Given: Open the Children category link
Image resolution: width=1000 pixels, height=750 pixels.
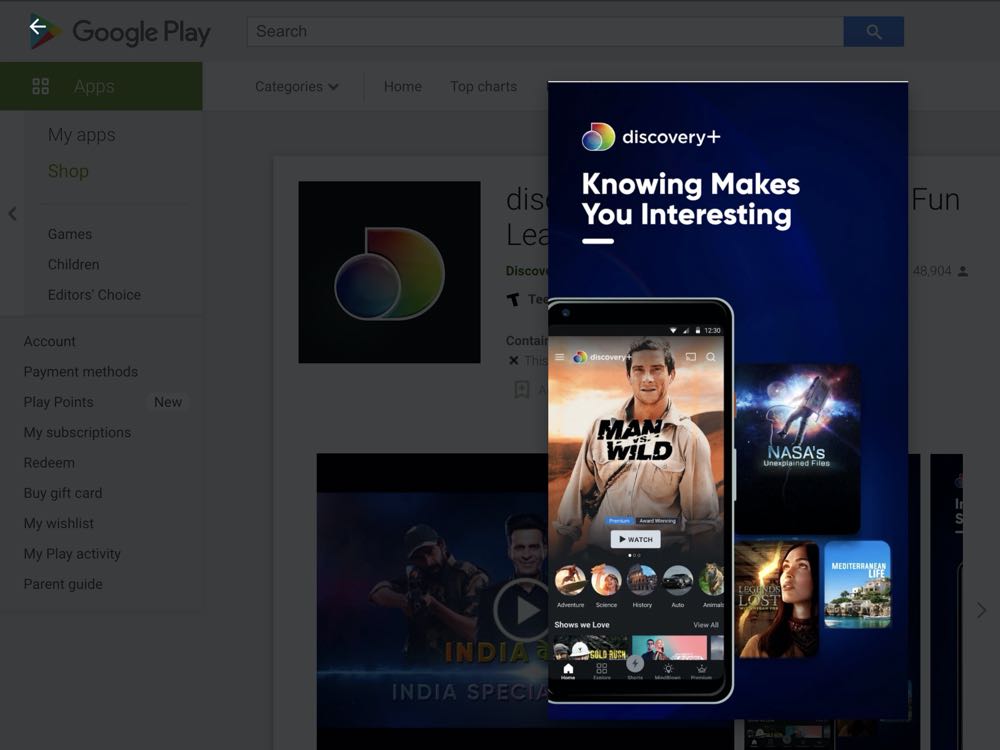Looking at the screenshot, I should coord(73,264).
